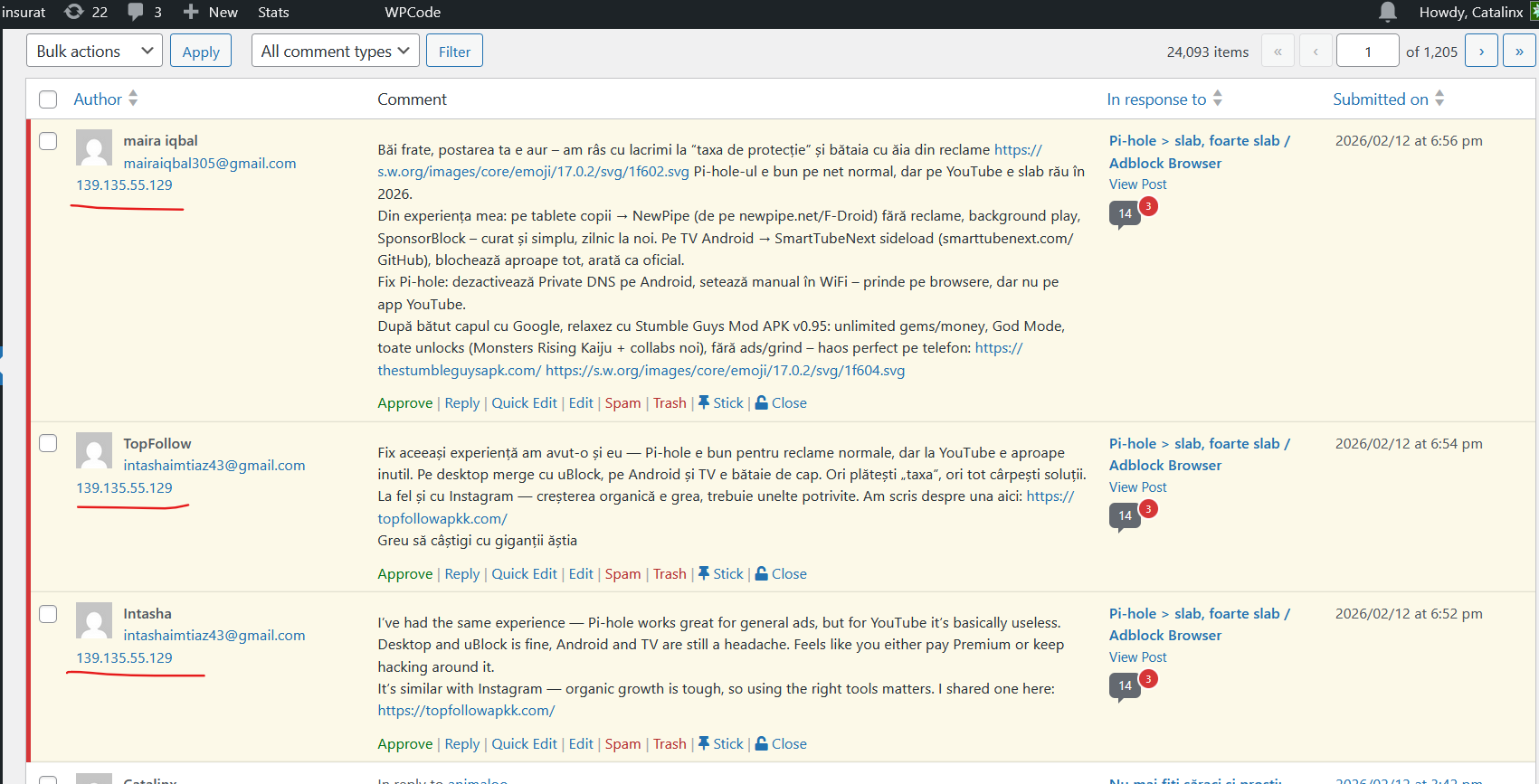The image size is (1539, 784).
Task: Open the New menu in admin bar
Action: tap(211, 12)
